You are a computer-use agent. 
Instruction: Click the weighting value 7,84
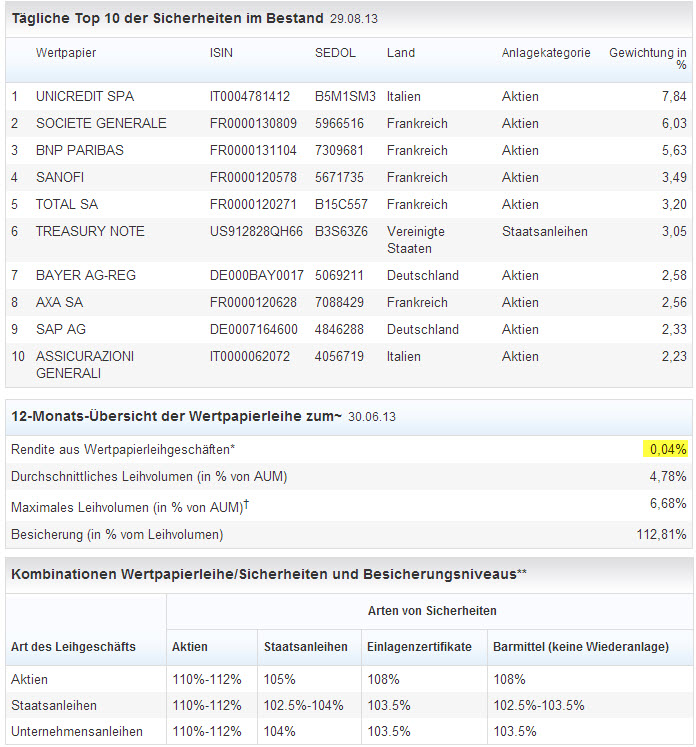[674, 97]
